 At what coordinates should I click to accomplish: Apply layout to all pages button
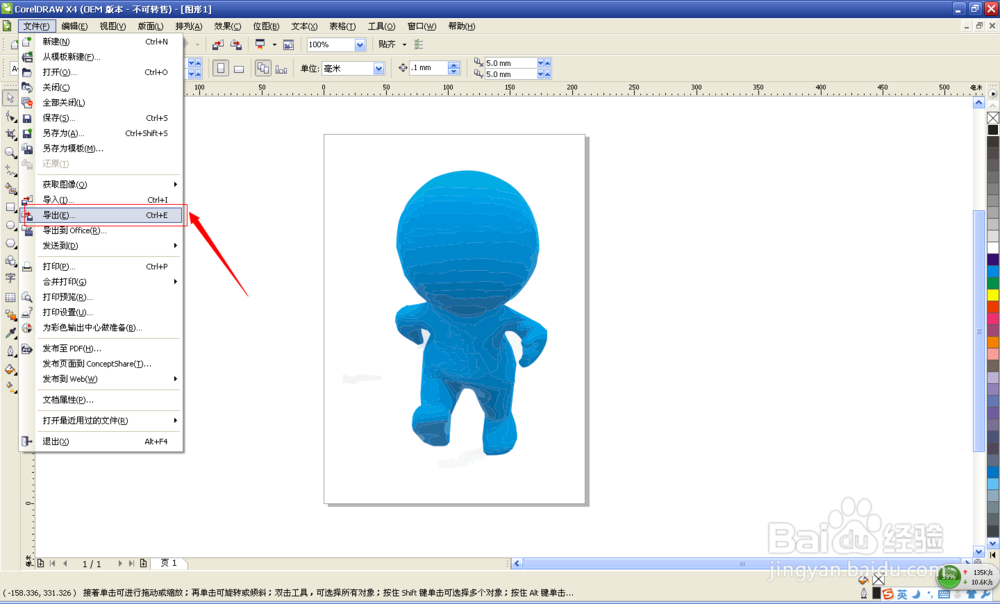click(x=263, y=68)
